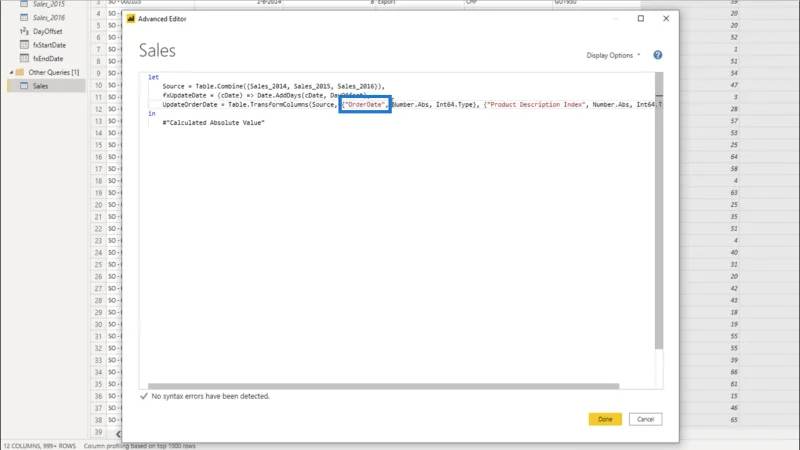The width and height of the screenshot is (800, 450).
Task: Open the Advanced Editor help icon
Action: pos(658,55)
